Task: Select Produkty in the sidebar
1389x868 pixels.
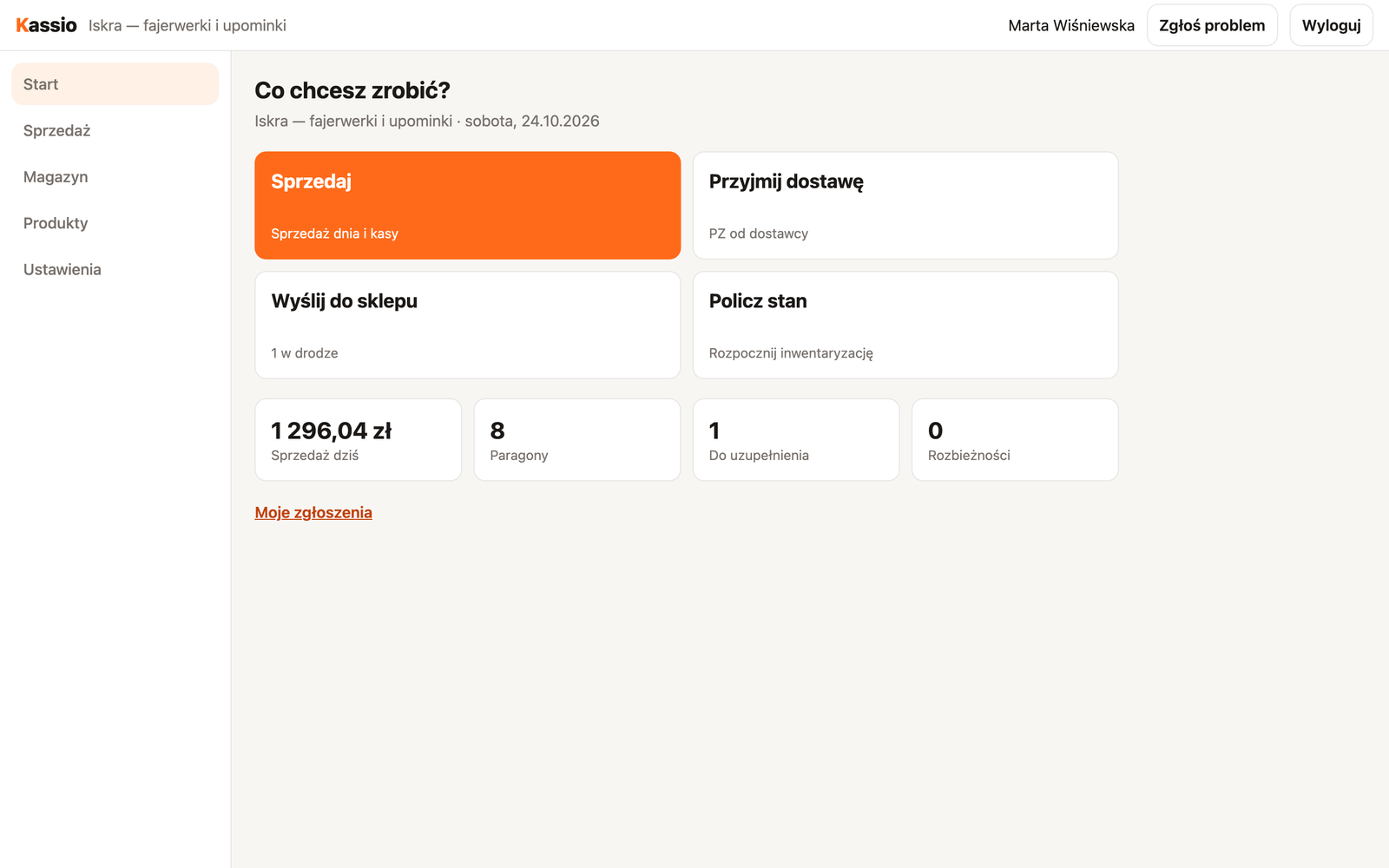Action: pyautogui.click(x=115, y=223)
